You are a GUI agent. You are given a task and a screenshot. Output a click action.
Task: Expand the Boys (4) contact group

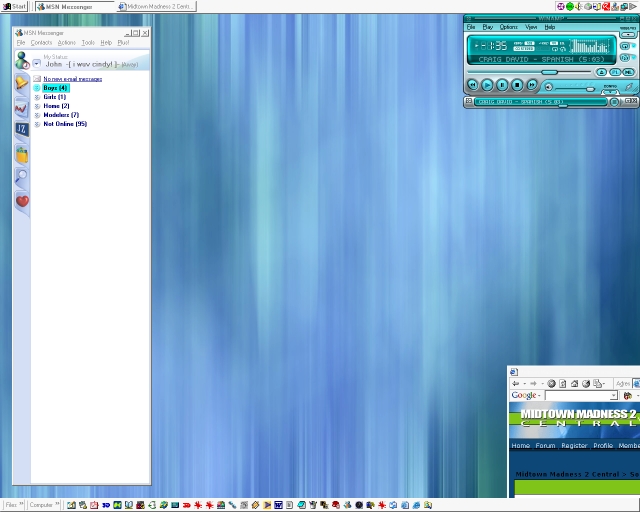point(37,88)
